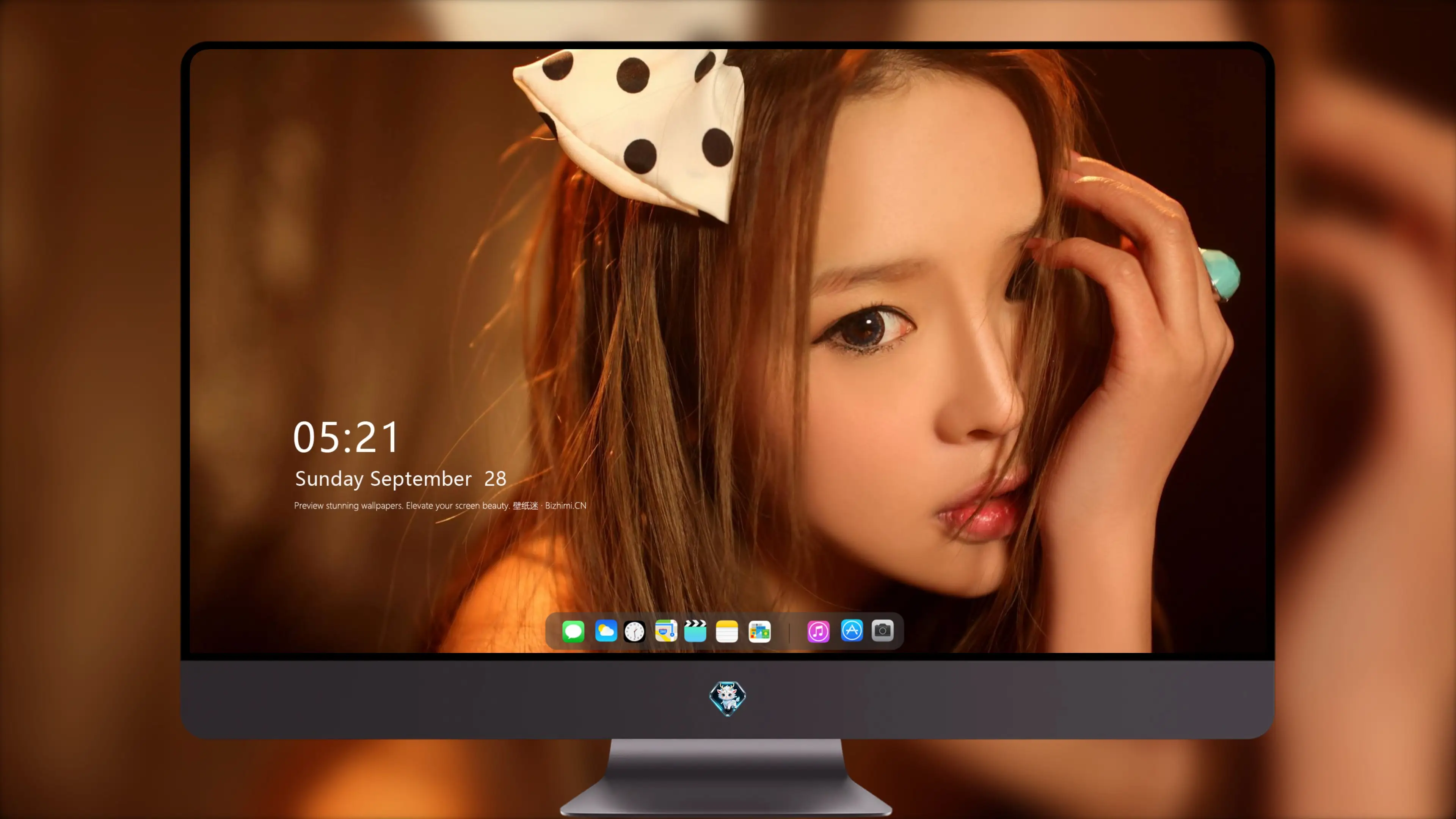The height and width of the screenshot is (819, 1456).
Task: Open the yellow Notes dock icon
Action: 727,631
